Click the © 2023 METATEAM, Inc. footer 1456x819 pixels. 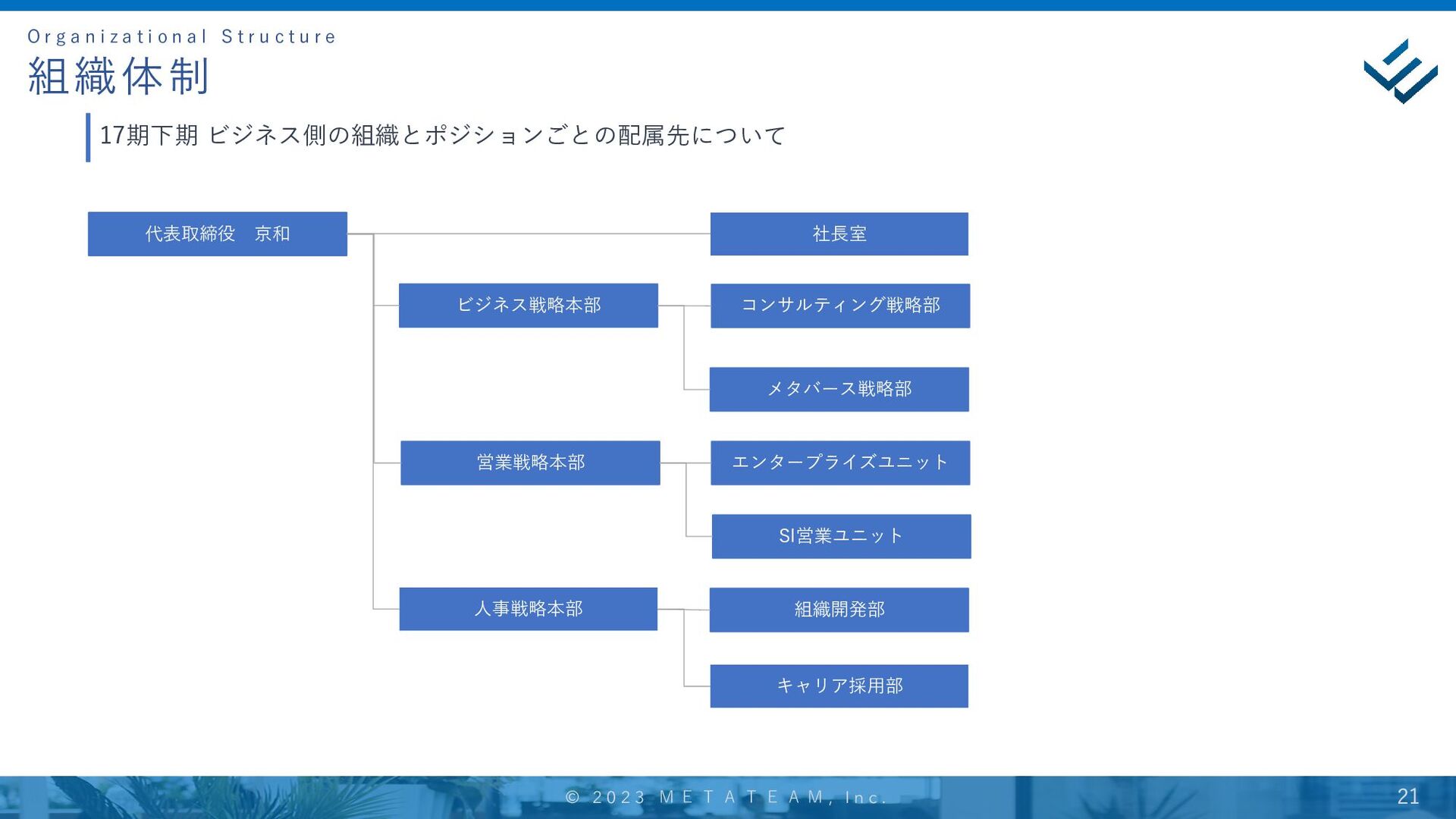(x=726, y=797)
